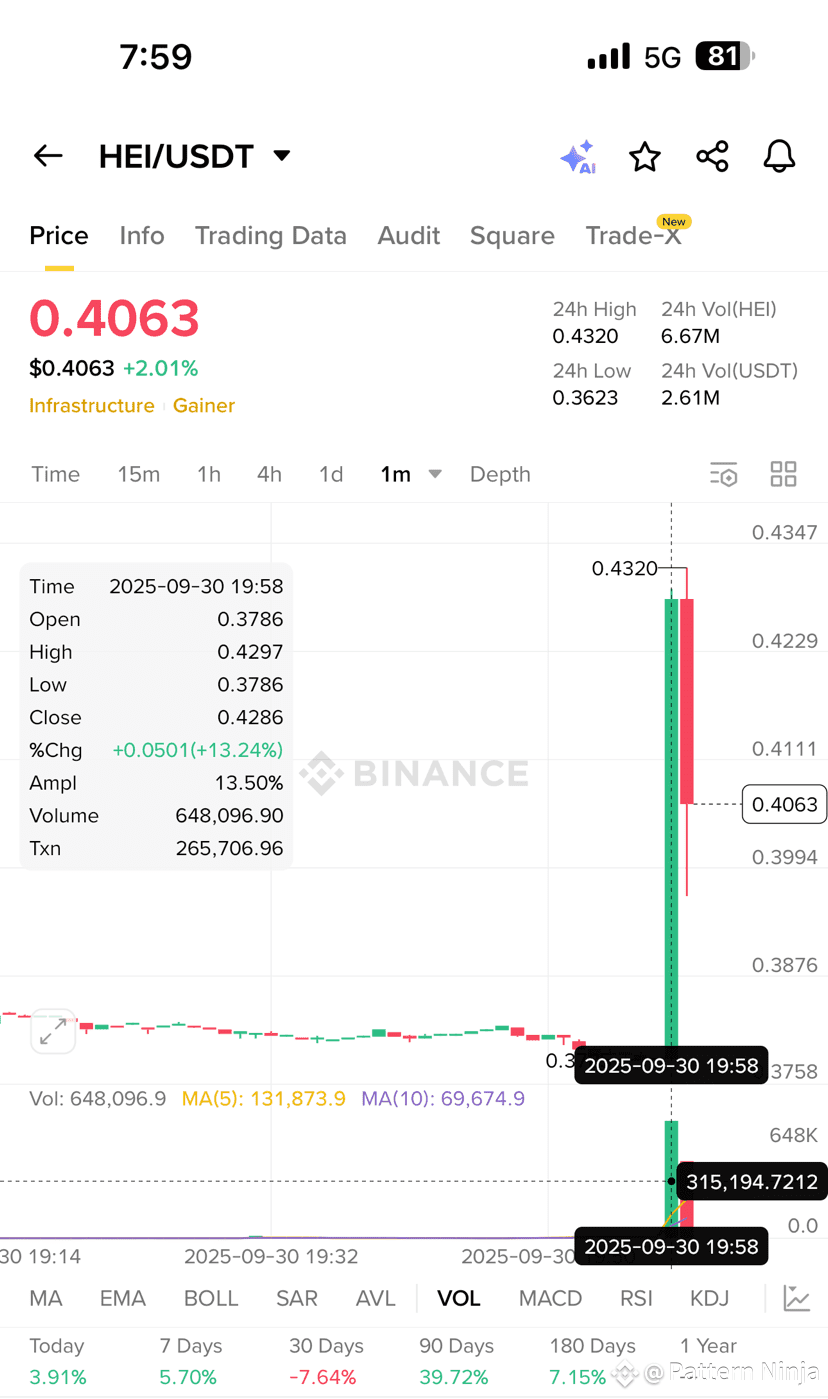The height and width of the screenshot is (1399, 828).
Task: Expand chart to fullscreen with arrows icon
Action: [x=52, y=1031]
